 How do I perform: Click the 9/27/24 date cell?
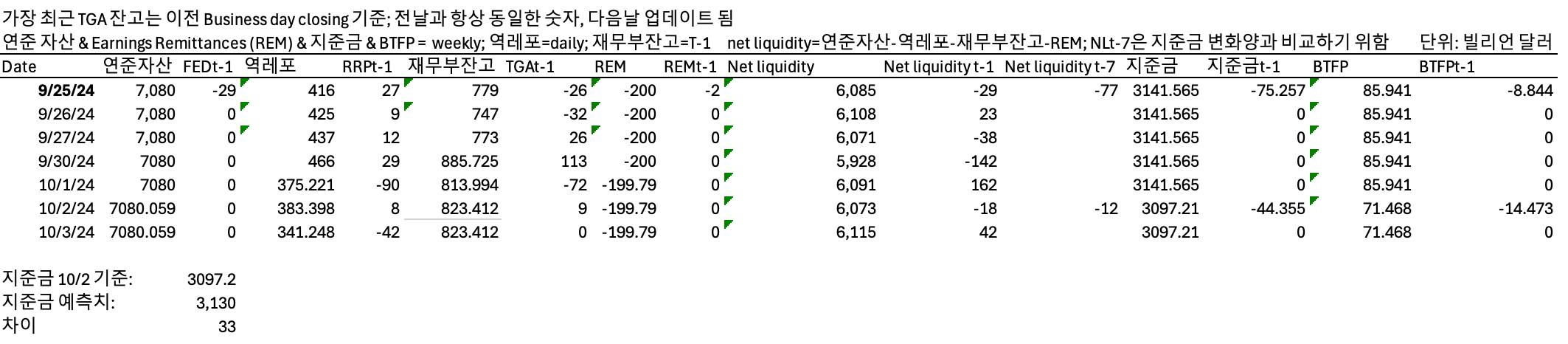coord(67,138)
